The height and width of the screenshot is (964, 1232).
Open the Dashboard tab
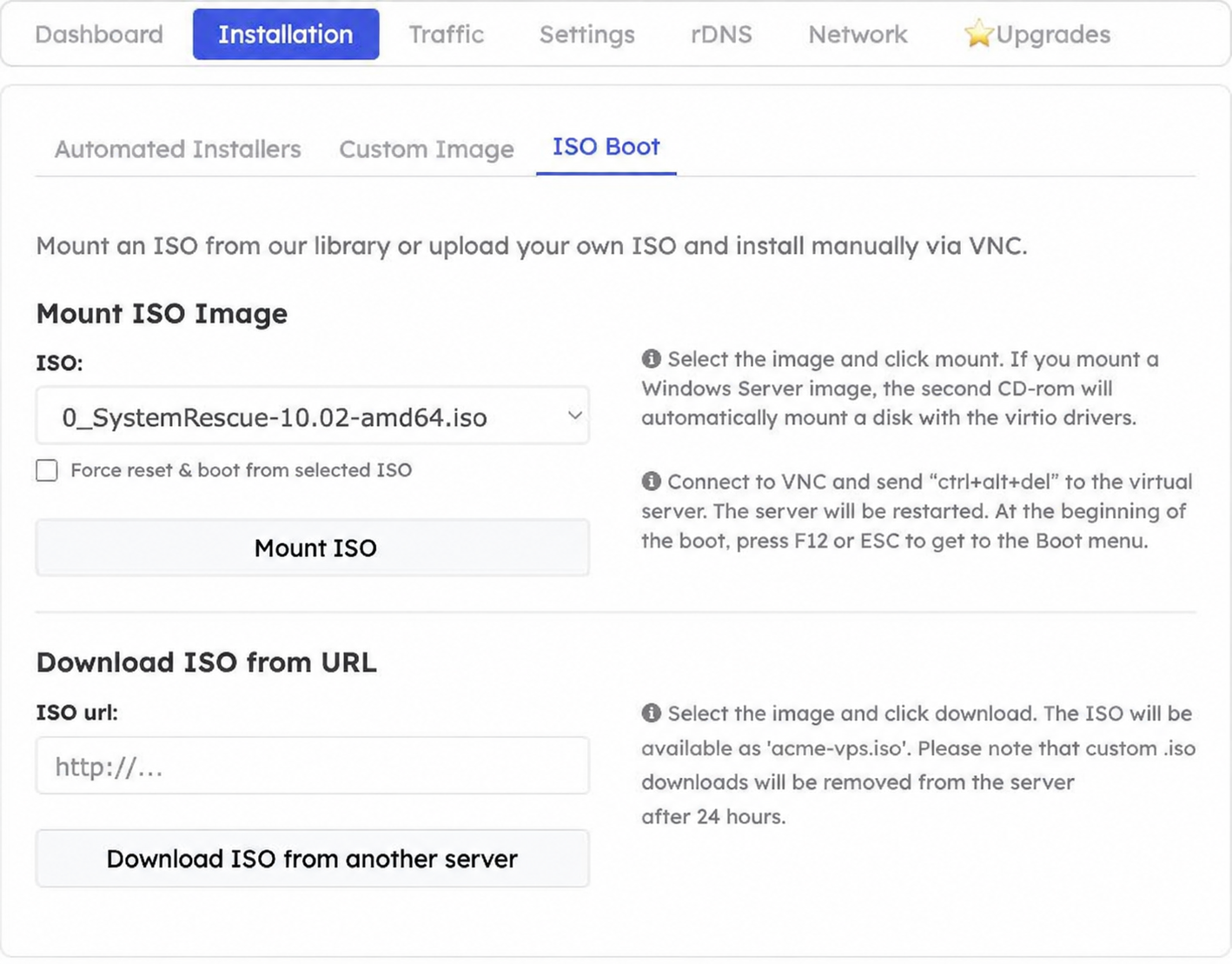coord(99,34)
